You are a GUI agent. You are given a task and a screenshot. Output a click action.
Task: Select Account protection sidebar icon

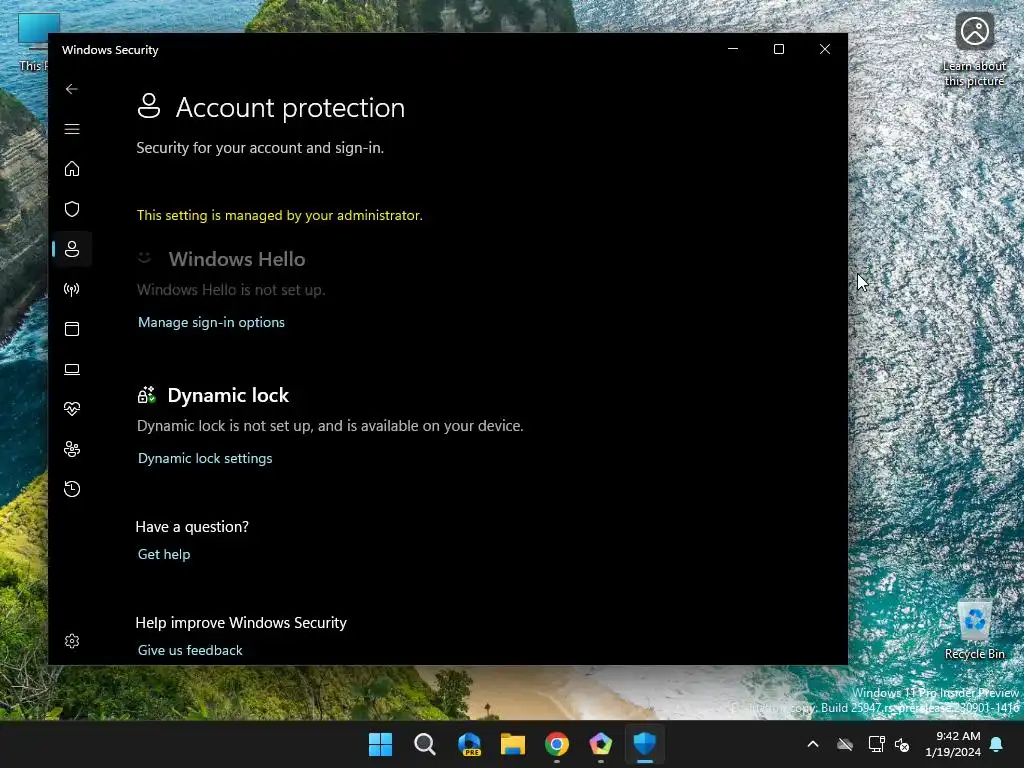pyautogui.click(x=72, y=249)
